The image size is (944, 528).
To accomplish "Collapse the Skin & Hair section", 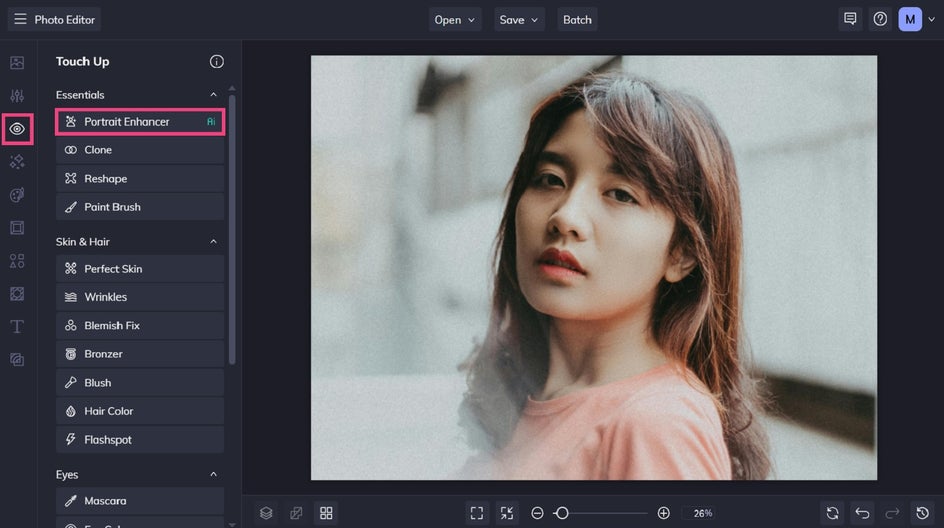I will [x=213, y=241].
